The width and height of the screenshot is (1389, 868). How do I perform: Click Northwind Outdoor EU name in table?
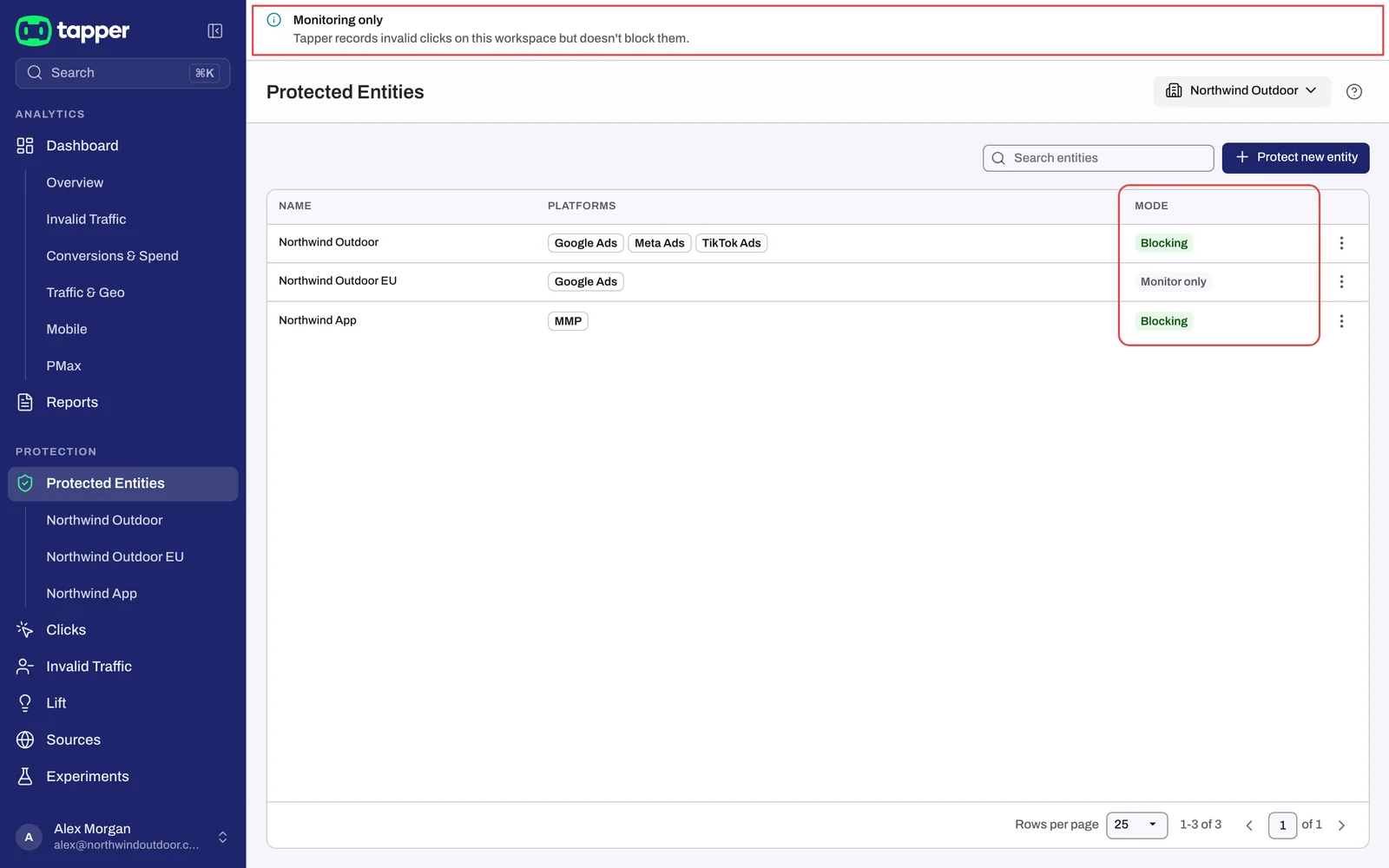[x=338, y=280]
